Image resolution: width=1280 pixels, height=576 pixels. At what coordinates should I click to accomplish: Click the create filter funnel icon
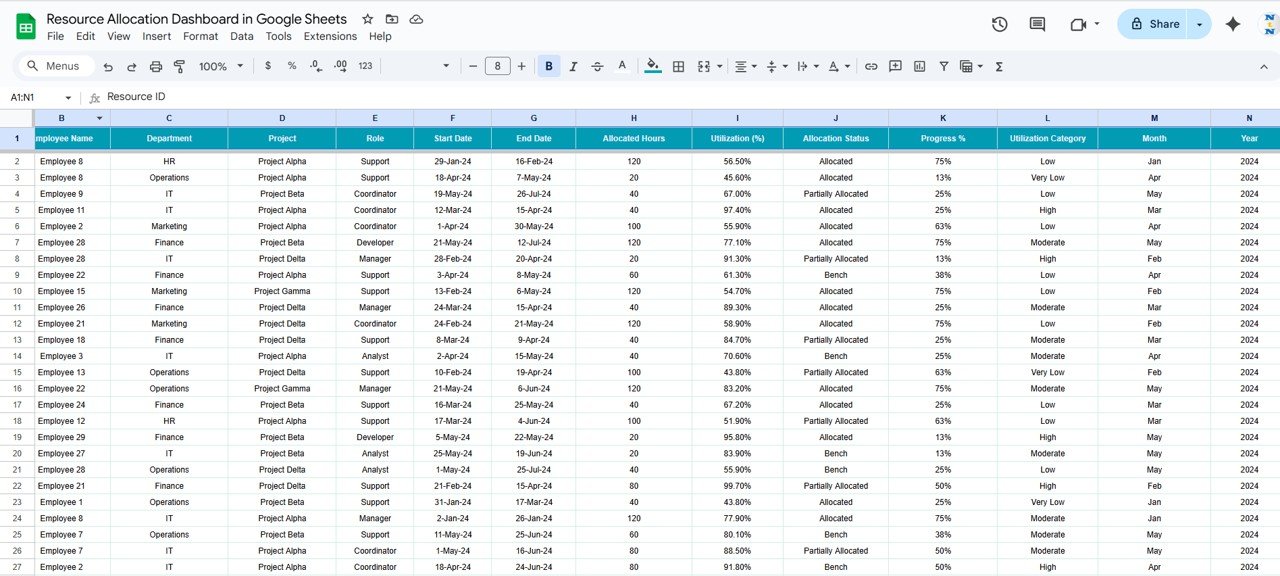pos(943,66)
